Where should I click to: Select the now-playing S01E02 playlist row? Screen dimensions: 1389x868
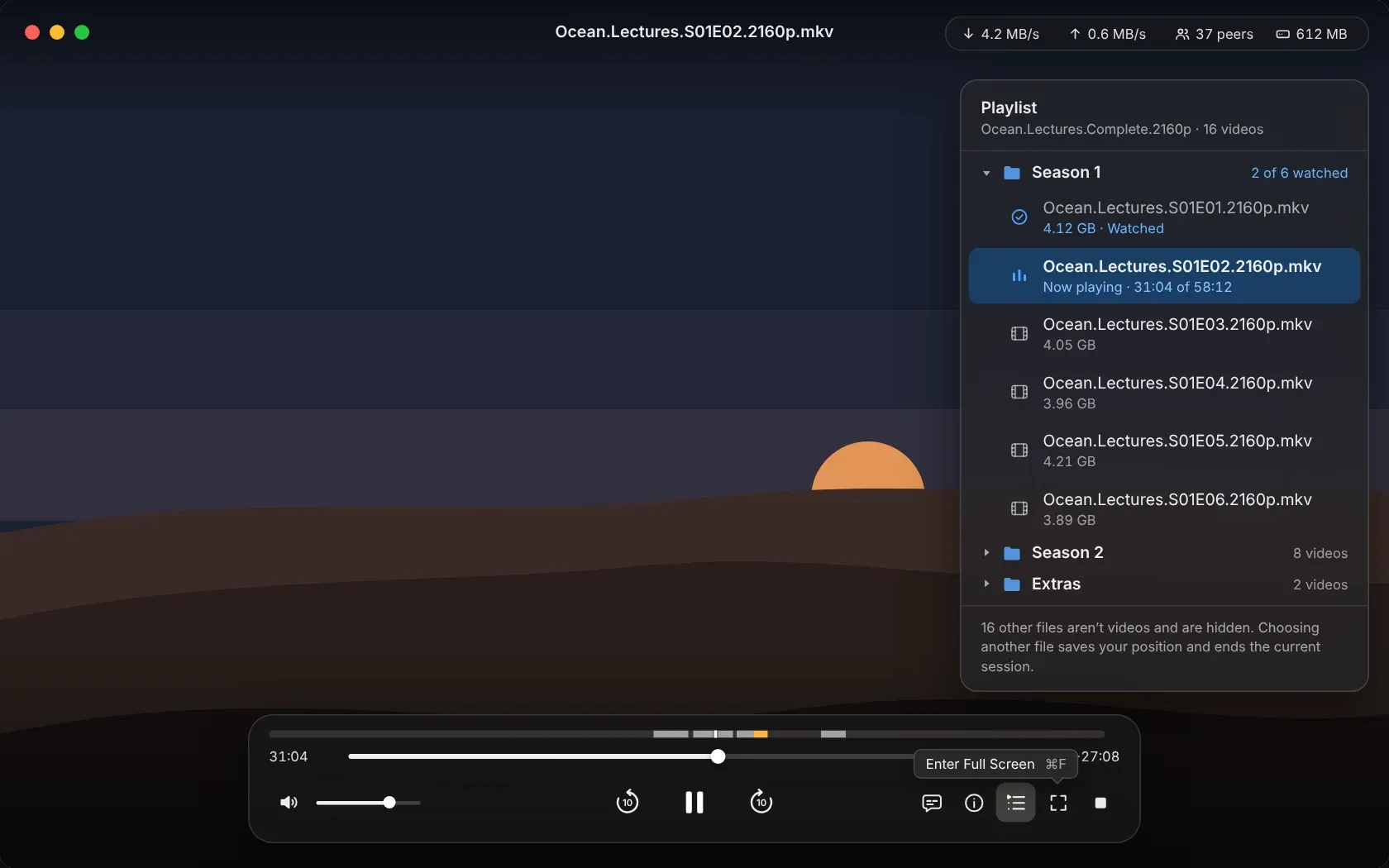coord(1164,276)
